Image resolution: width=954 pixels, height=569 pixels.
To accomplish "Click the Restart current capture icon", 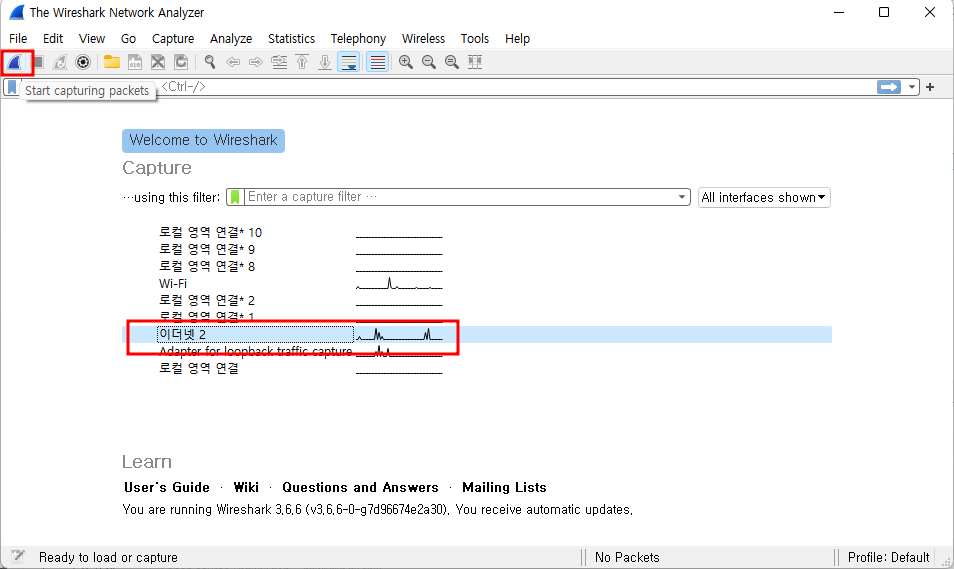I will (x=60, y=62).
